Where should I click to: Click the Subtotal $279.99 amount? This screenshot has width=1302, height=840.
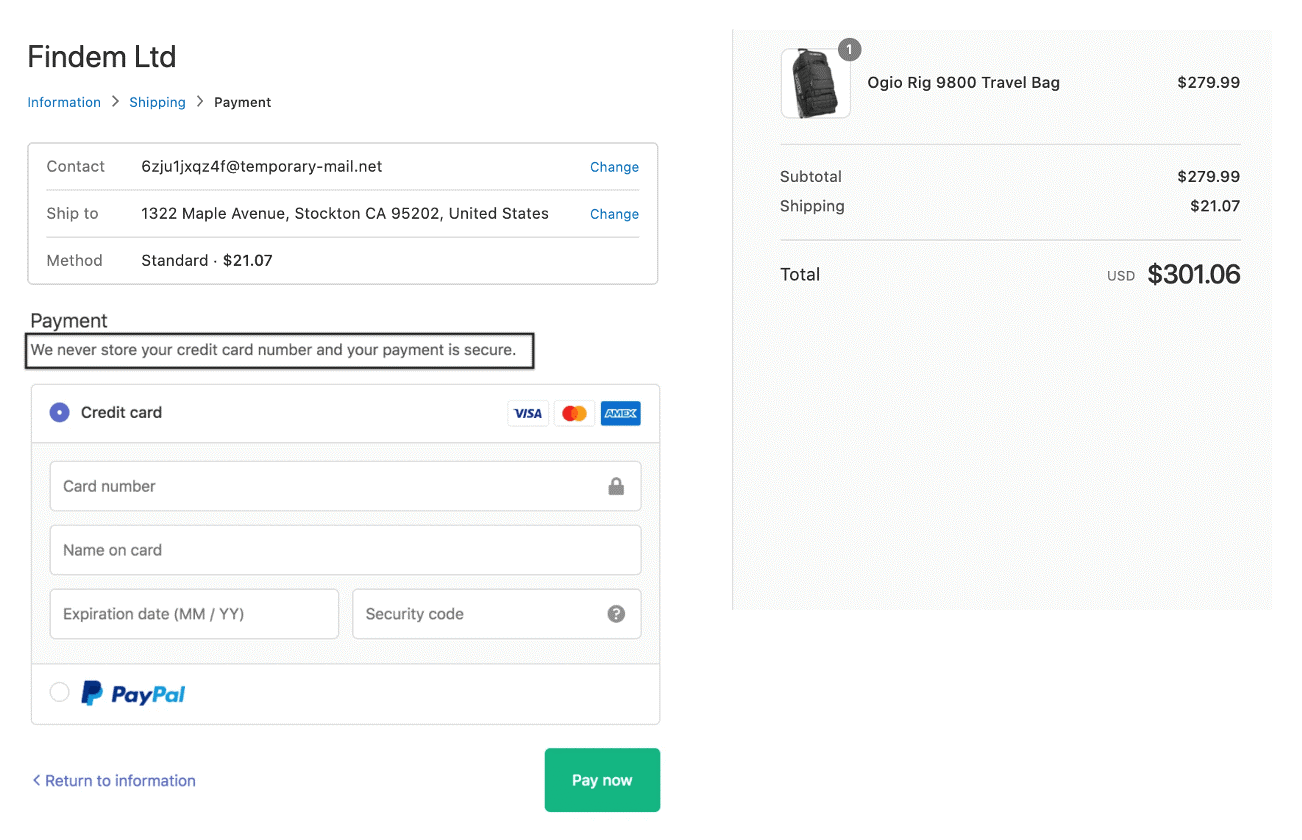pyautogui.click(x=1209, y=177)
